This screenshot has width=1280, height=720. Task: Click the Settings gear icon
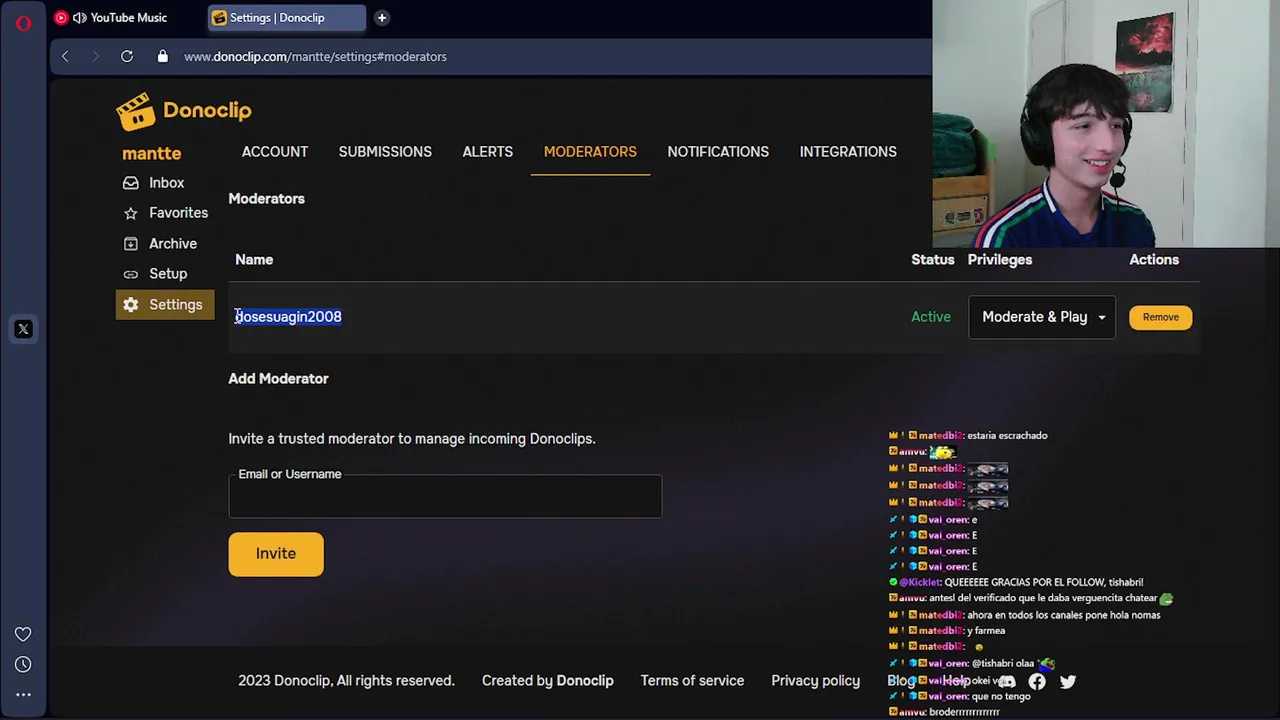tap(131, 305)
